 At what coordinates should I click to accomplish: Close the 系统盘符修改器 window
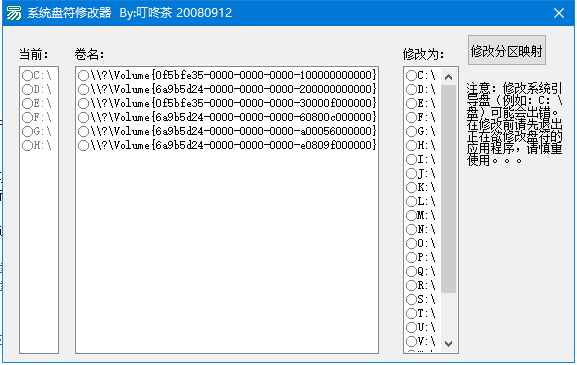[x=559, y=13]
